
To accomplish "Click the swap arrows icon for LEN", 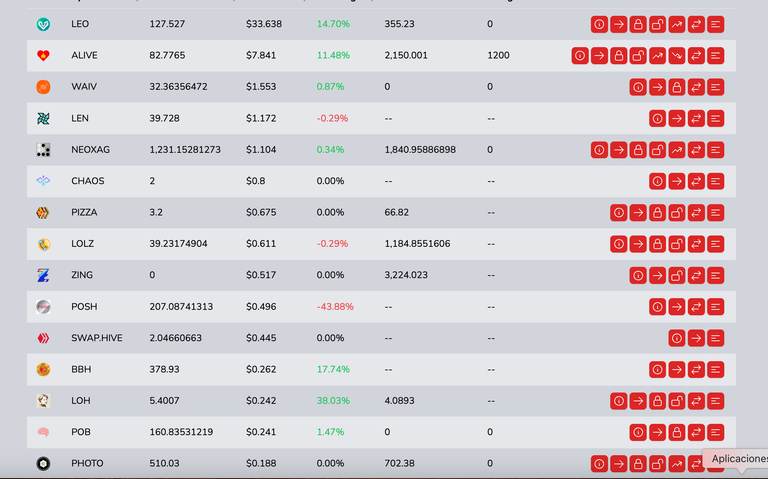I will [696, 119].
